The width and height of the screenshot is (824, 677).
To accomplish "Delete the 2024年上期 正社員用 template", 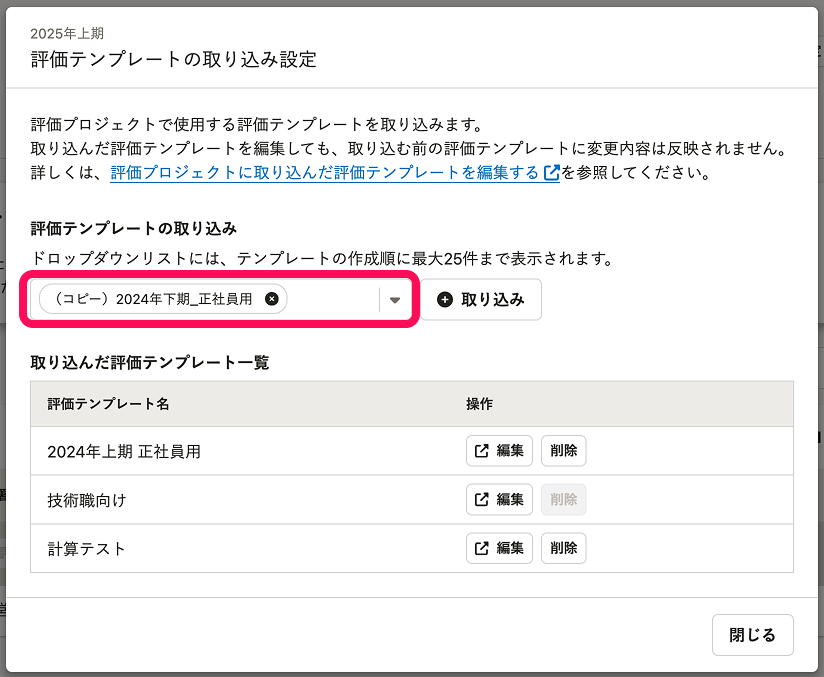I will 563,451.
